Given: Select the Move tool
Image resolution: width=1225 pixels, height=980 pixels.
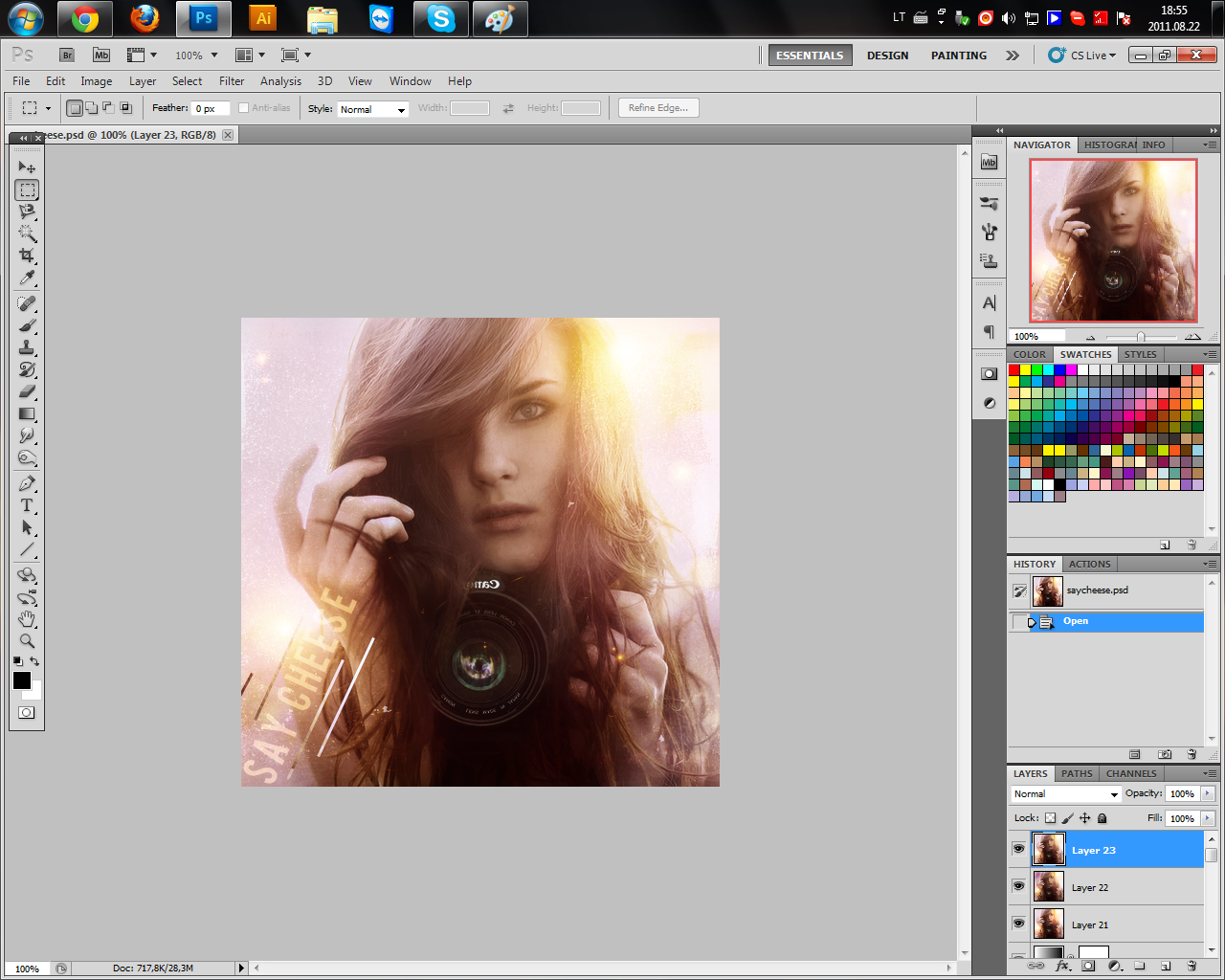Looking at the screenshot, I should tap(27, 167).
